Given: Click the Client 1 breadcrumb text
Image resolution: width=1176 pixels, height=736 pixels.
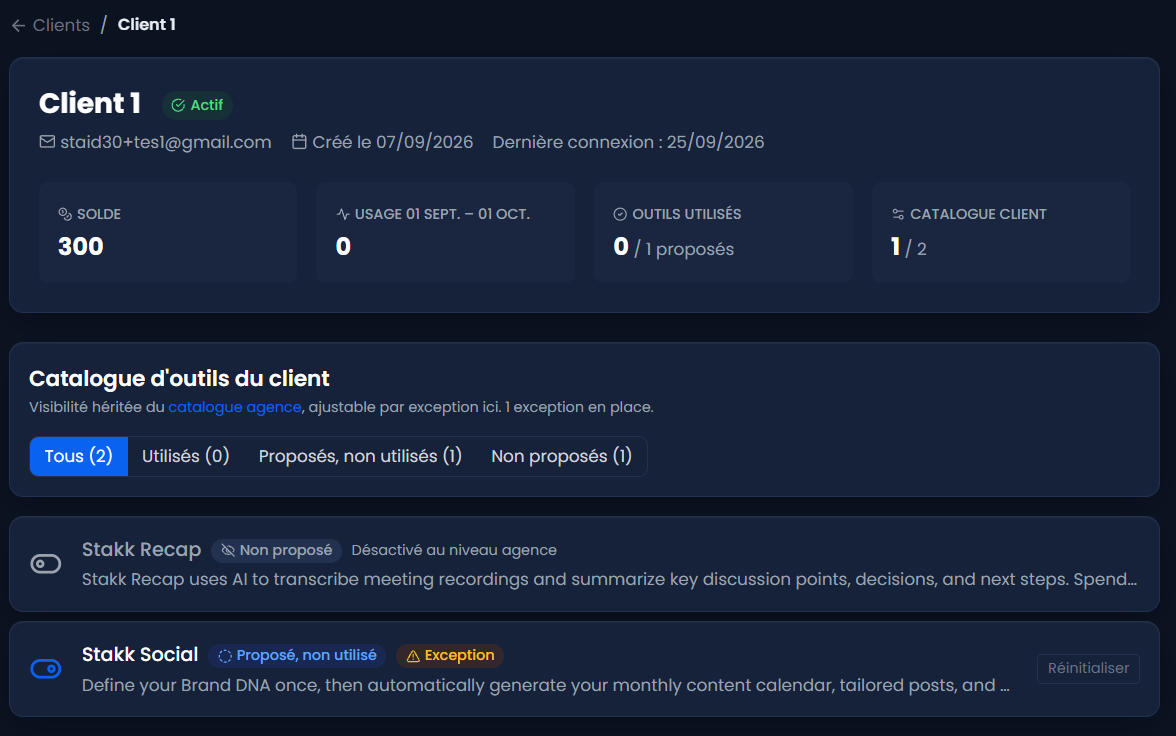Looking at the screenshot, I should (x=146, y=25).
